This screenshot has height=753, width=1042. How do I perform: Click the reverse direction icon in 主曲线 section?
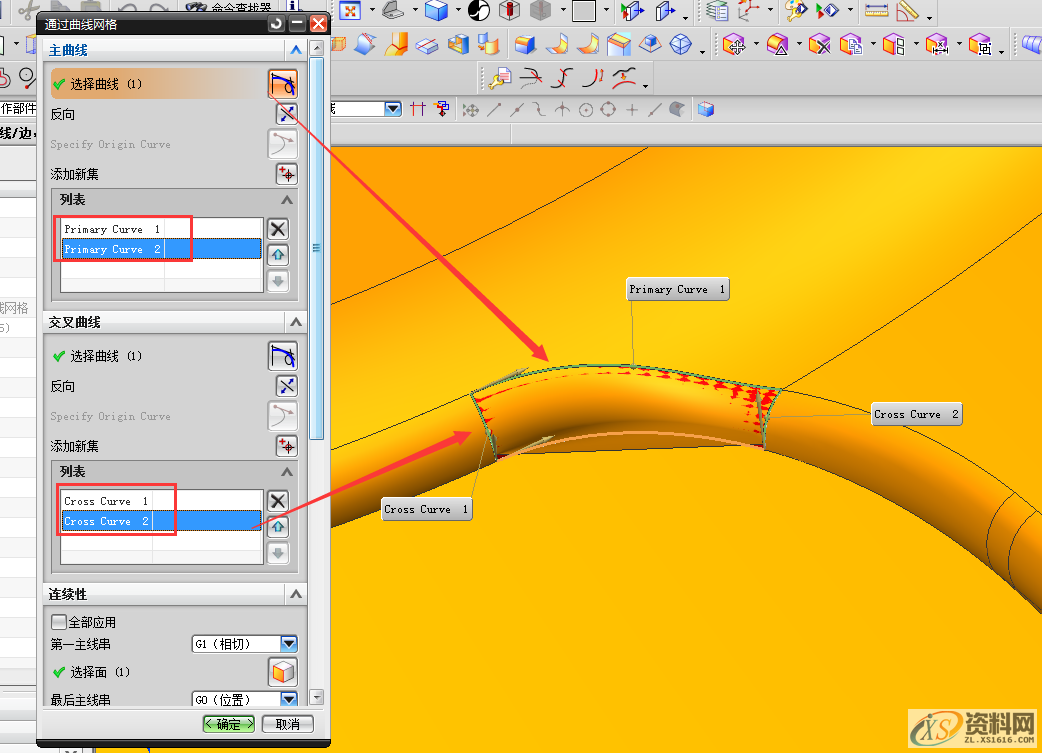pos(287,114)
